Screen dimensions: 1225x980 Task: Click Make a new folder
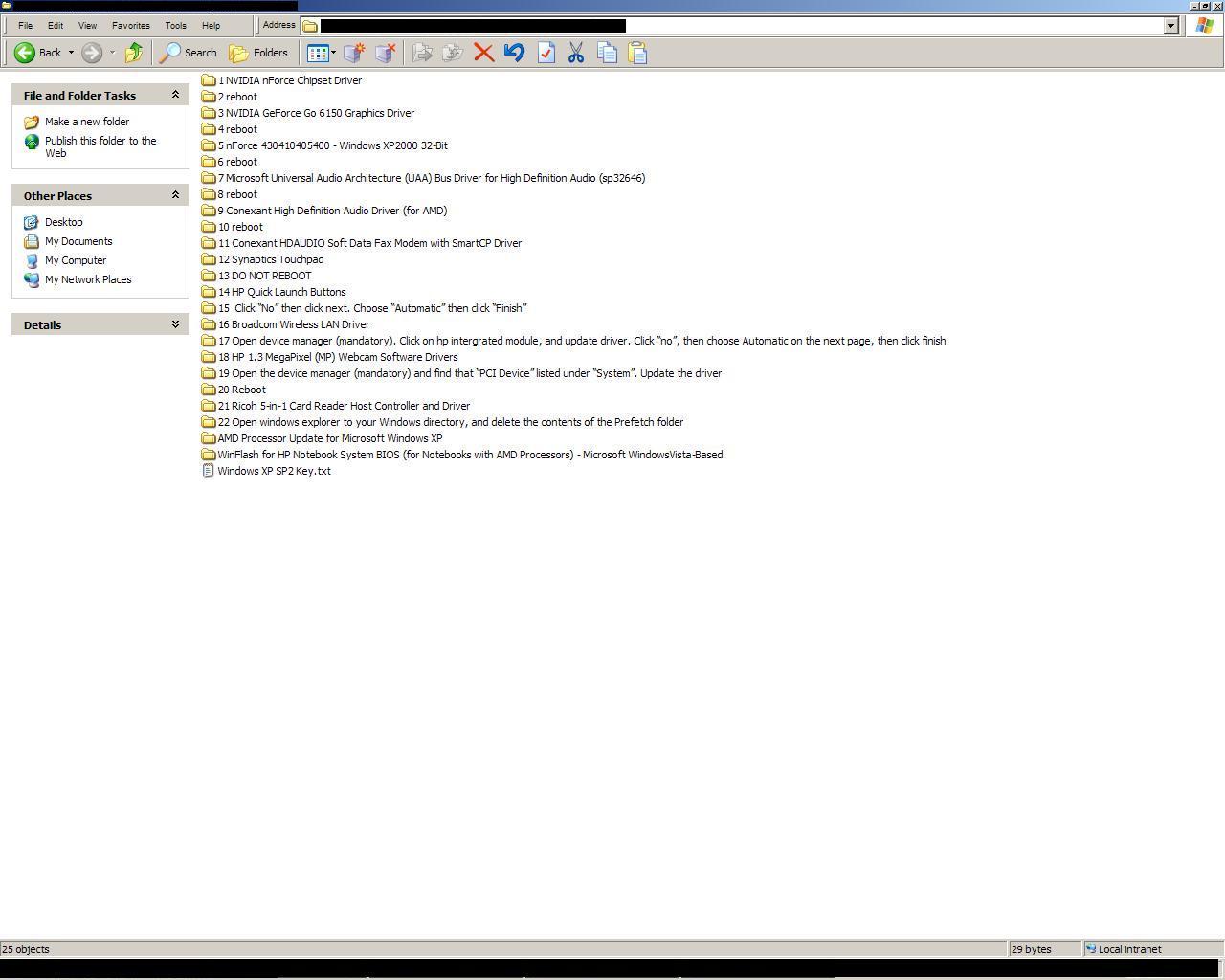point(87,122)
